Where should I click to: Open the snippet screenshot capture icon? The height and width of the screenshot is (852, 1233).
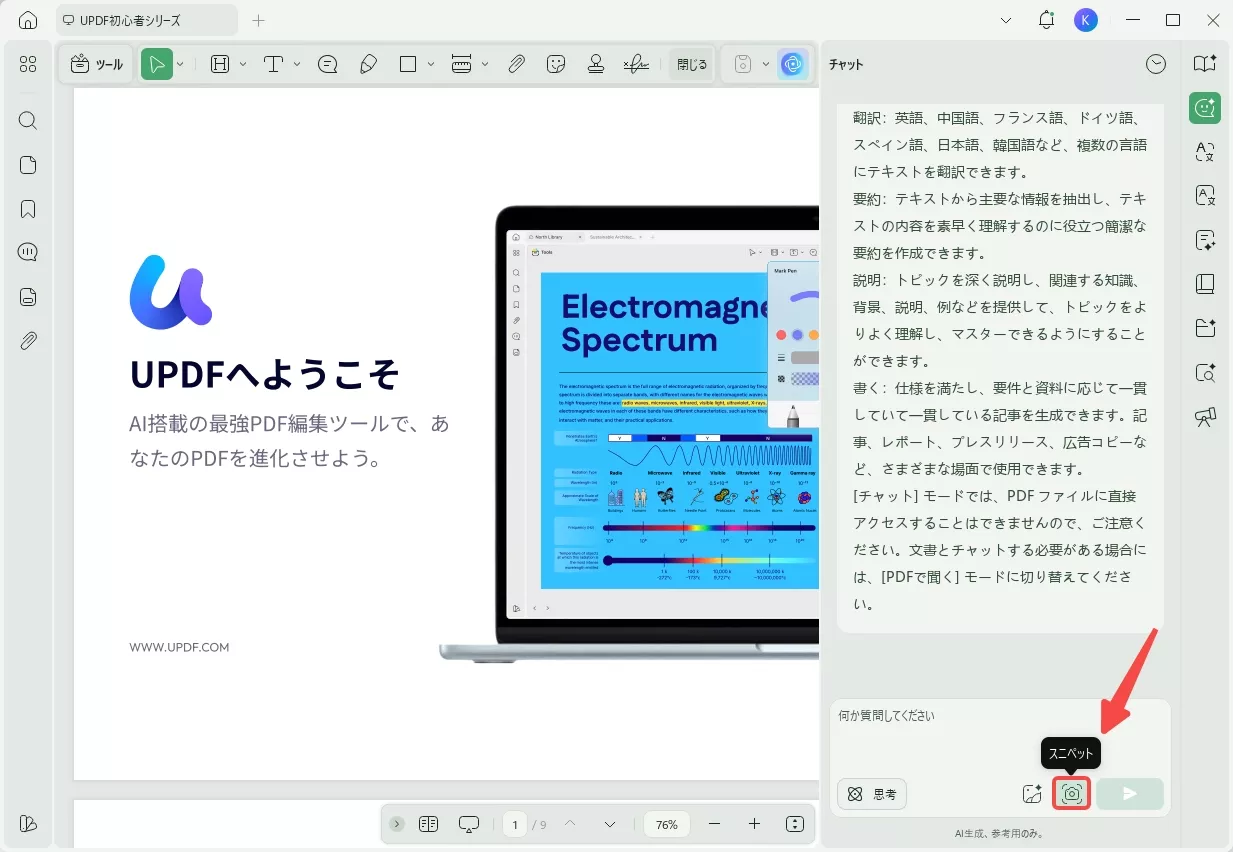pyautogui.click(x=1071, y=793)
